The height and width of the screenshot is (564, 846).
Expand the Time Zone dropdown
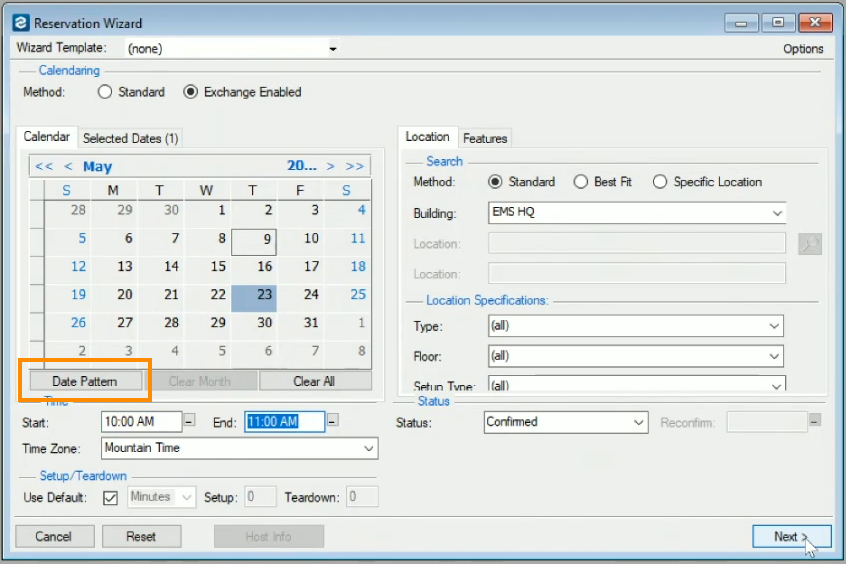coord(240,448)
